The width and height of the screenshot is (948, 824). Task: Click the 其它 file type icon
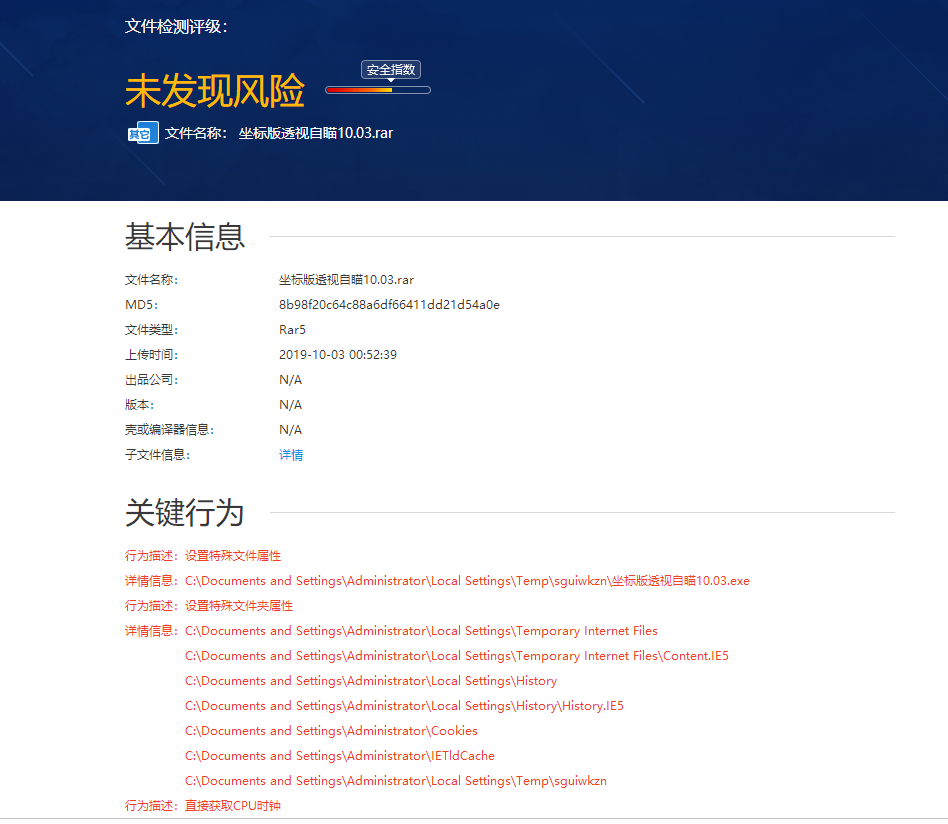pos(143,133)
